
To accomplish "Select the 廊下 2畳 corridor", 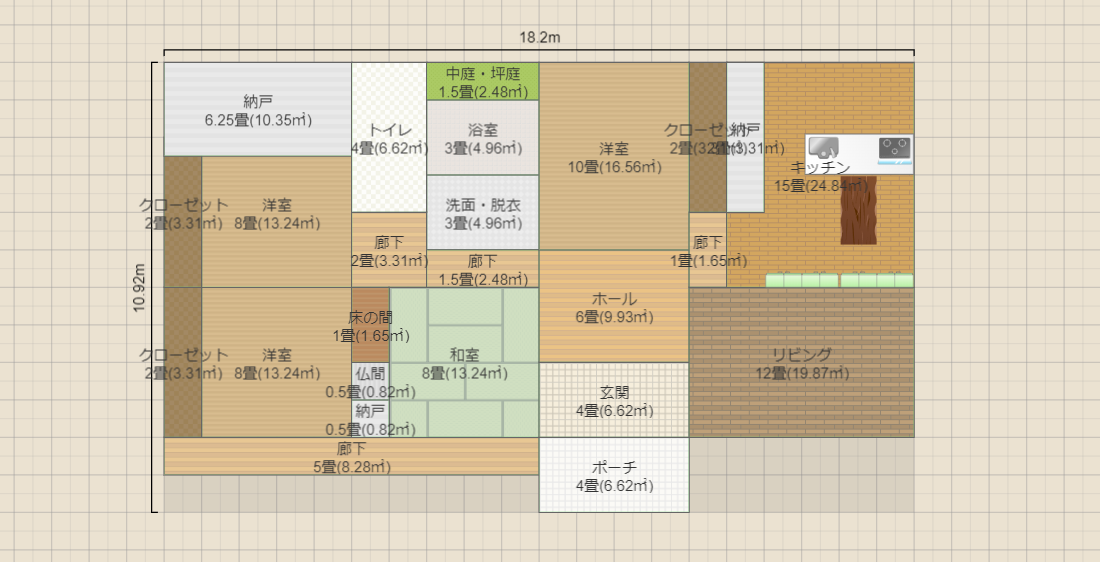I will [389, 250].
